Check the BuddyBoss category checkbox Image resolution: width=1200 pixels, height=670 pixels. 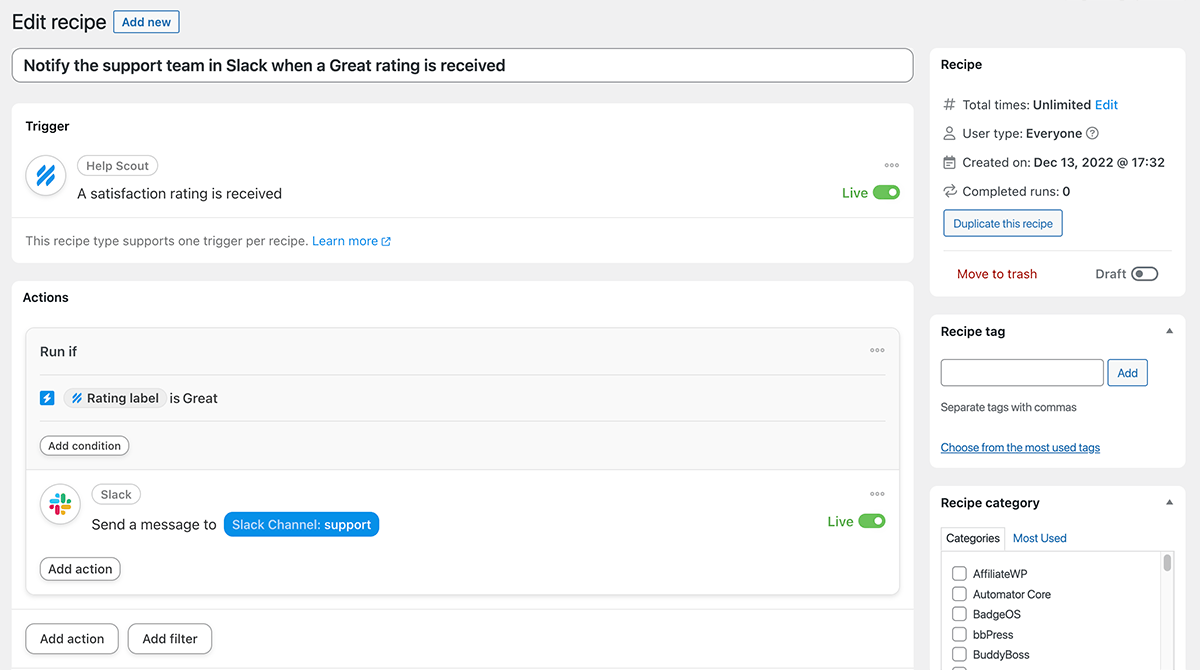959,654
